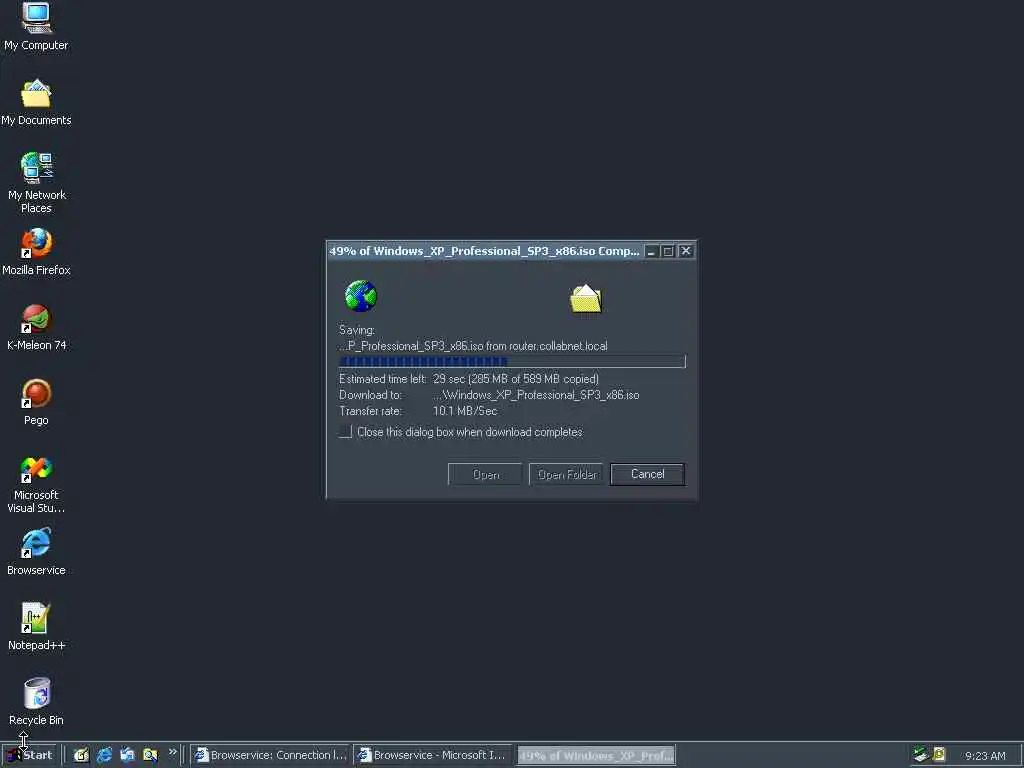Click Outlook Express quick launch icon
This screenshot has width=1024, height=768.
pos(127,755)
